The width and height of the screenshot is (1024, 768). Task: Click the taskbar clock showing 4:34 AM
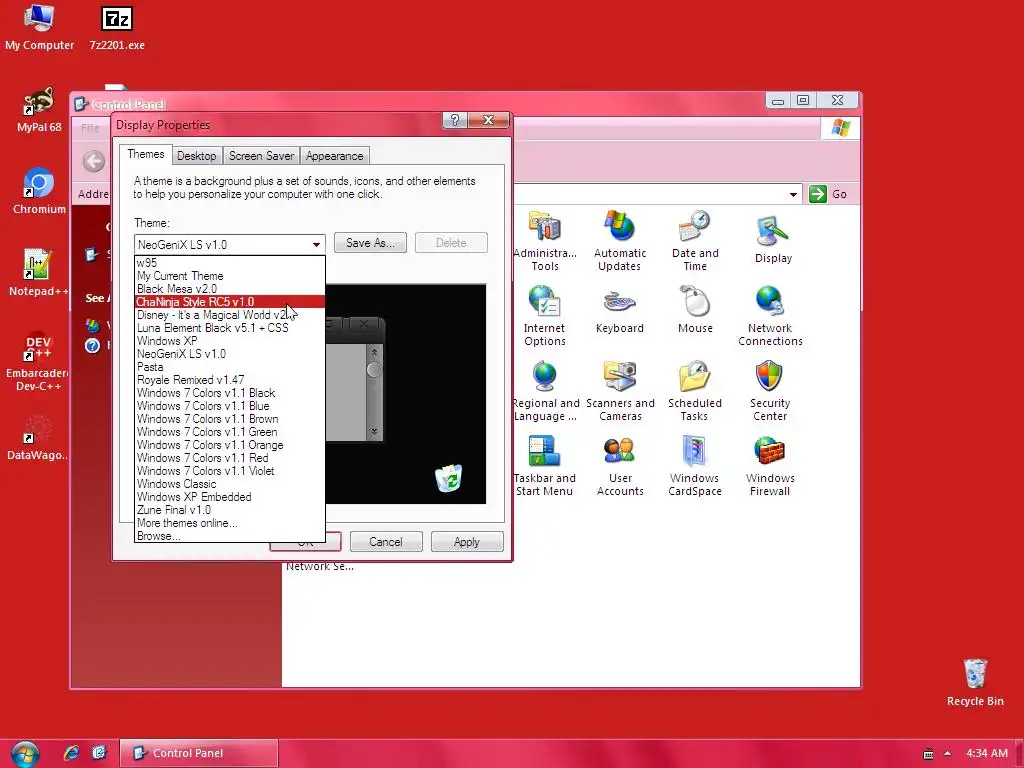[x=987, y=753]
